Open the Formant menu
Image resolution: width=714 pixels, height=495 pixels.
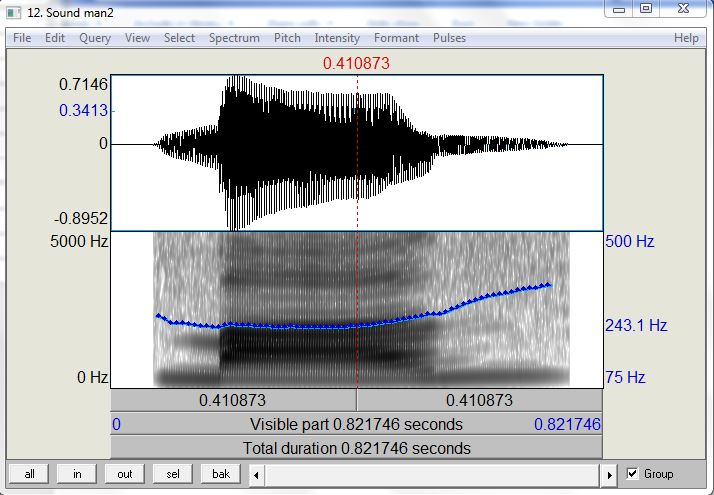tap(396, 38)
